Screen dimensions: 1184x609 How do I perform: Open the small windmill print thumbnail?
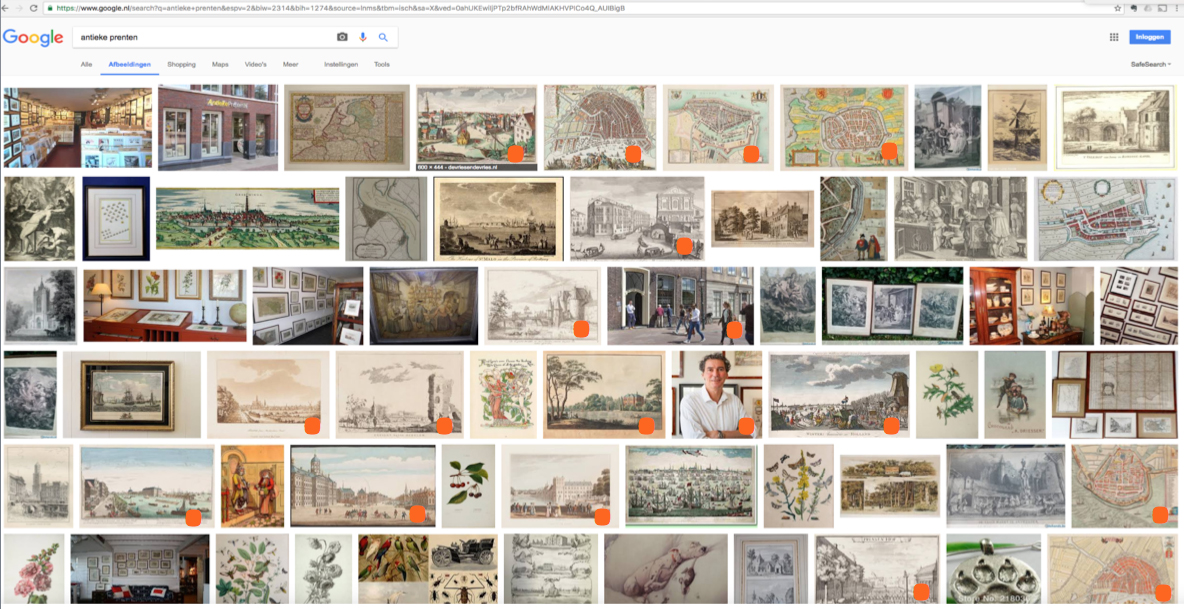[x=1017, y=128]
